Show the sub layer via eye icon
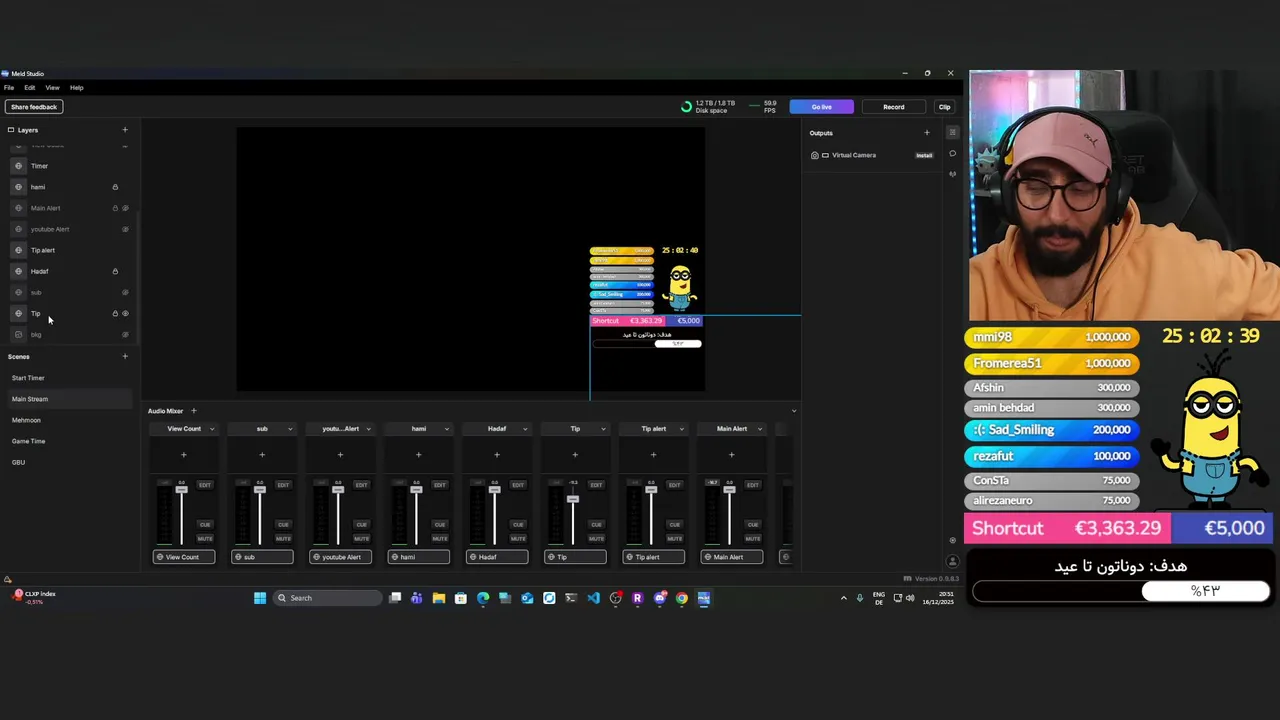The image size is (1280, 720). click(125, 292)
